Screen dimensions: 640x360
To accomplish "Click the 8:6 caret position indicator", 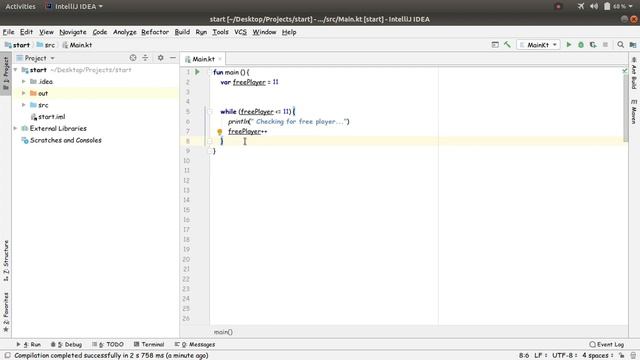I will click(524, 356).
